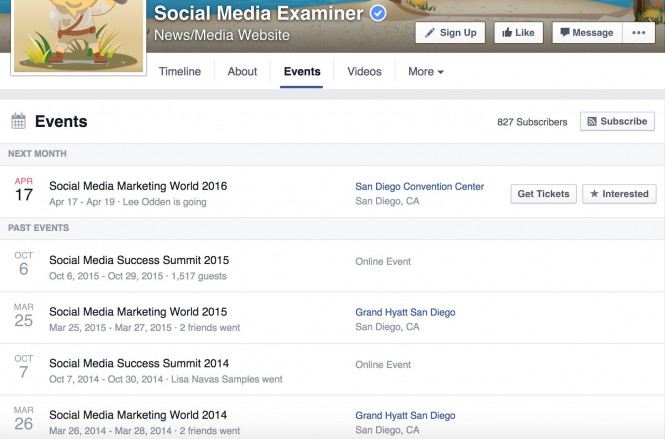Image resolution: width=665 pixels, height=439 pixels.
Task: Click the Apr 17 date icon
Action: click(x=23, y=188)
